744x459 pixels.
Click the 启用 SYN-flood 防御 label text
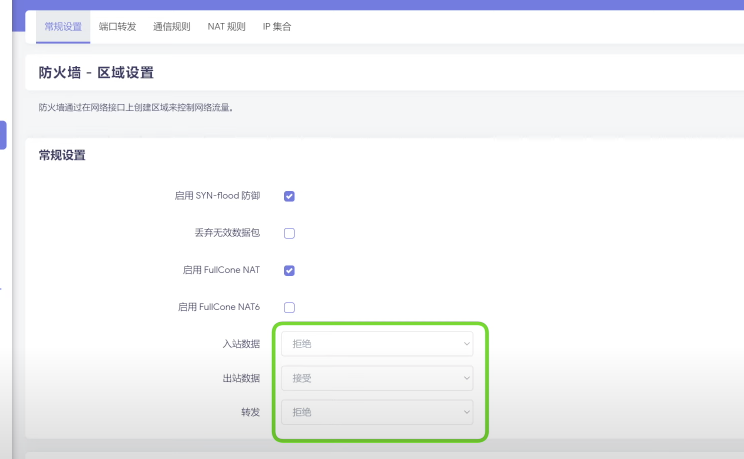[216, 196]
